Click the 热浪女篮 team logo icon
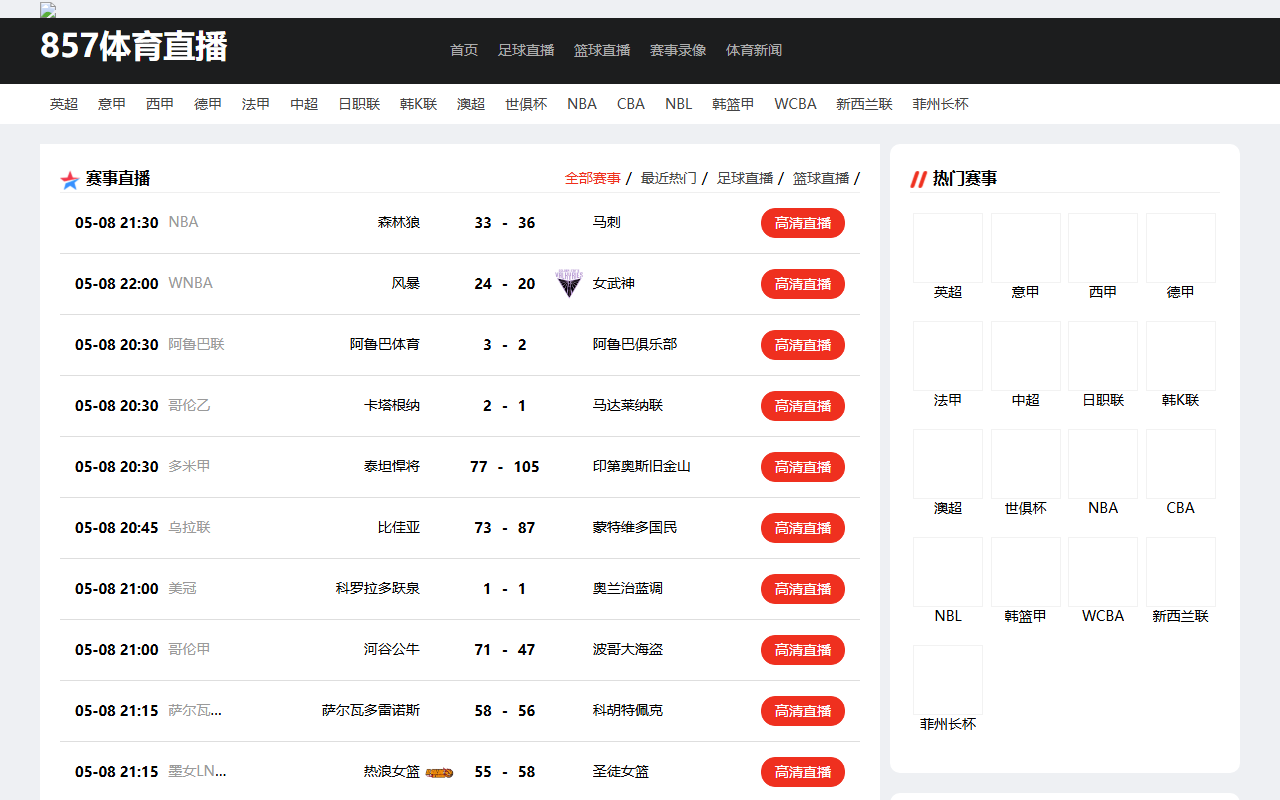The width and height of the screenshot is (1280, 800). pyautogui.click(x=440, y=772)
